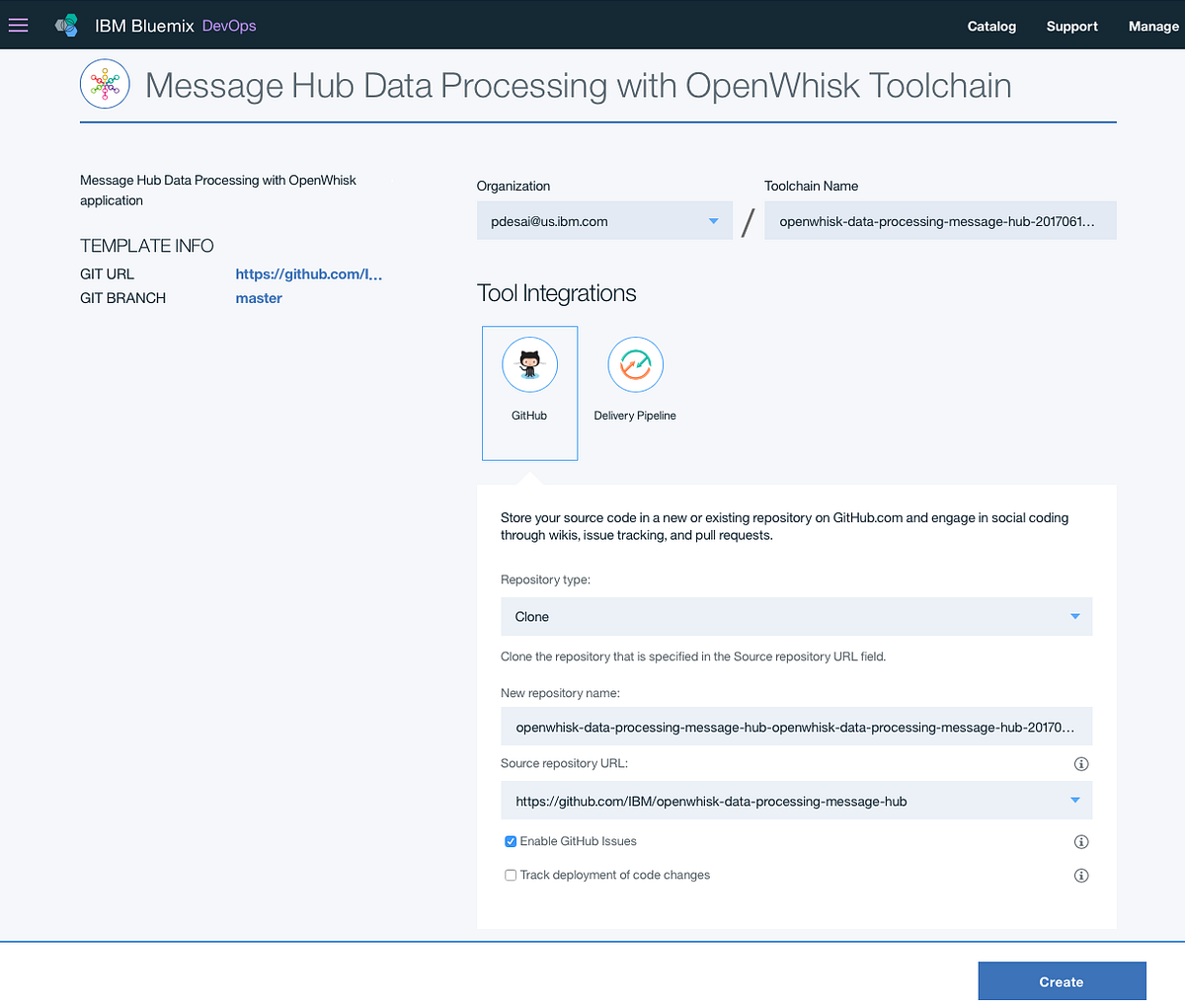Open the GIT URL github.com link
The image size is (1185, 1008).
pos(308,273)
